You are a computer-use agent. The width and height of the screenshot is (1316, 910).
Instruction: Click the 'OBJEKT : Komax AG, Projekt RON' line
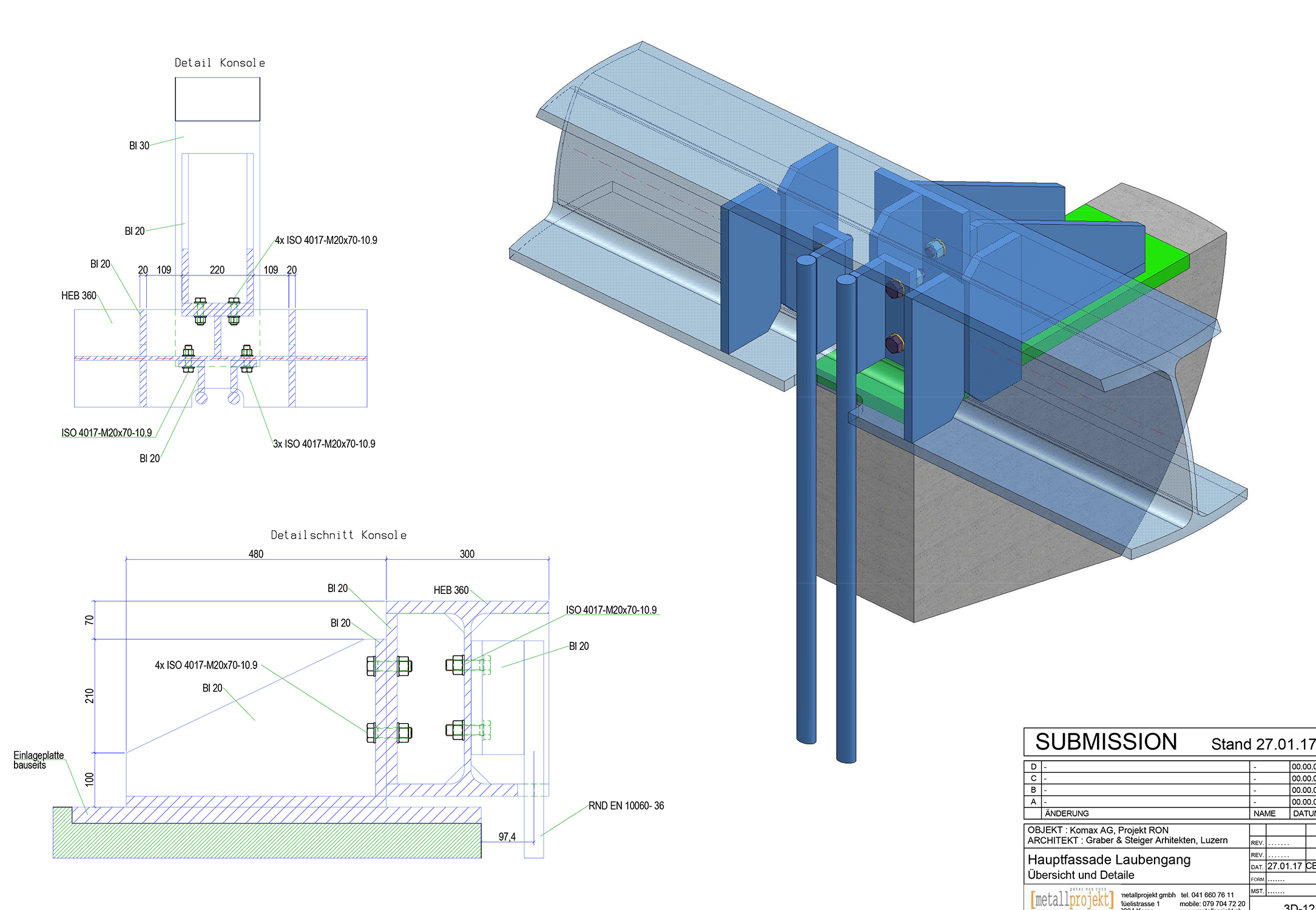(x=1098, y=830)
